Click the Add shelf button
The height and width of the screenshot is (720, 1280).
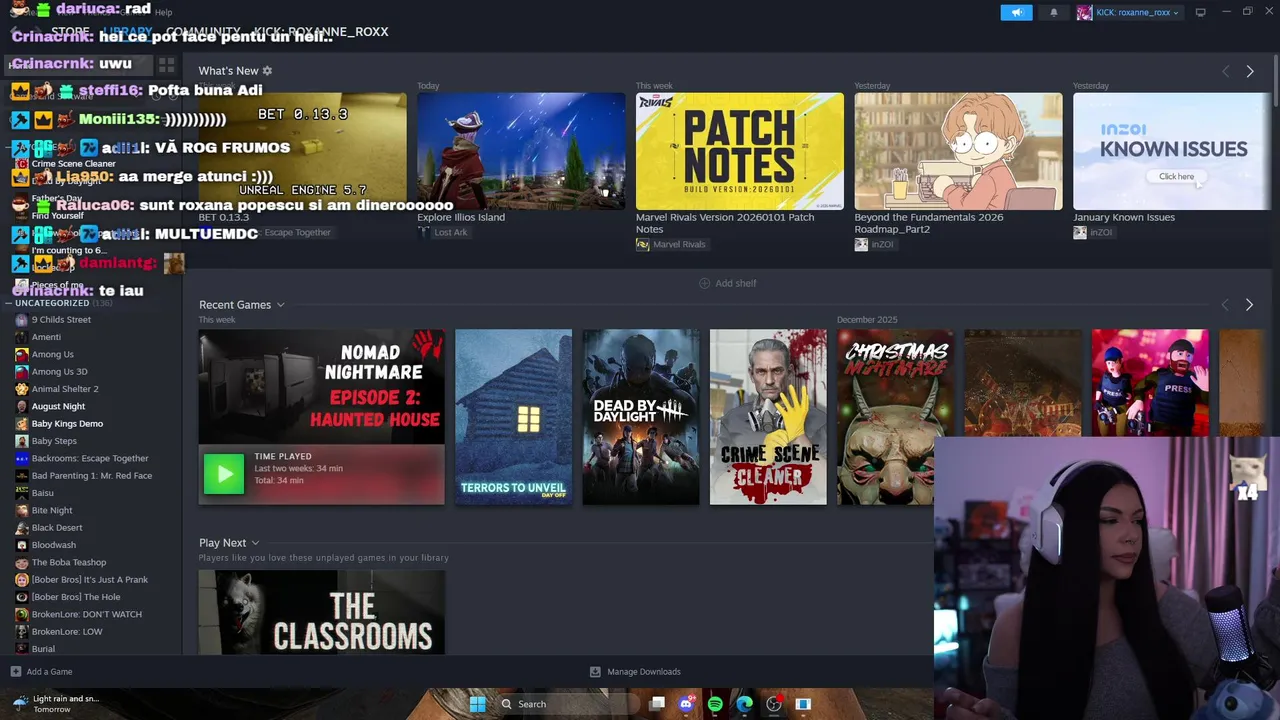727,283
